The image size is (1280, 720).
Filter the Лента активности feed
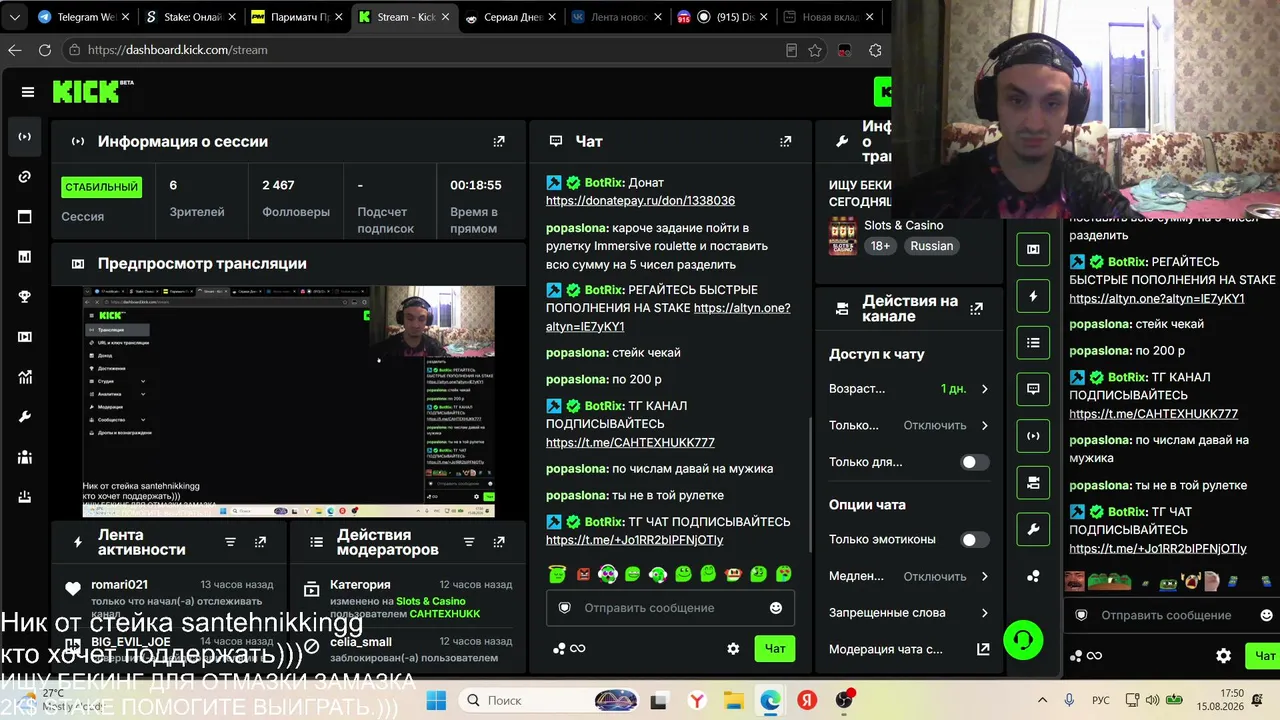[x=230, y=542]
